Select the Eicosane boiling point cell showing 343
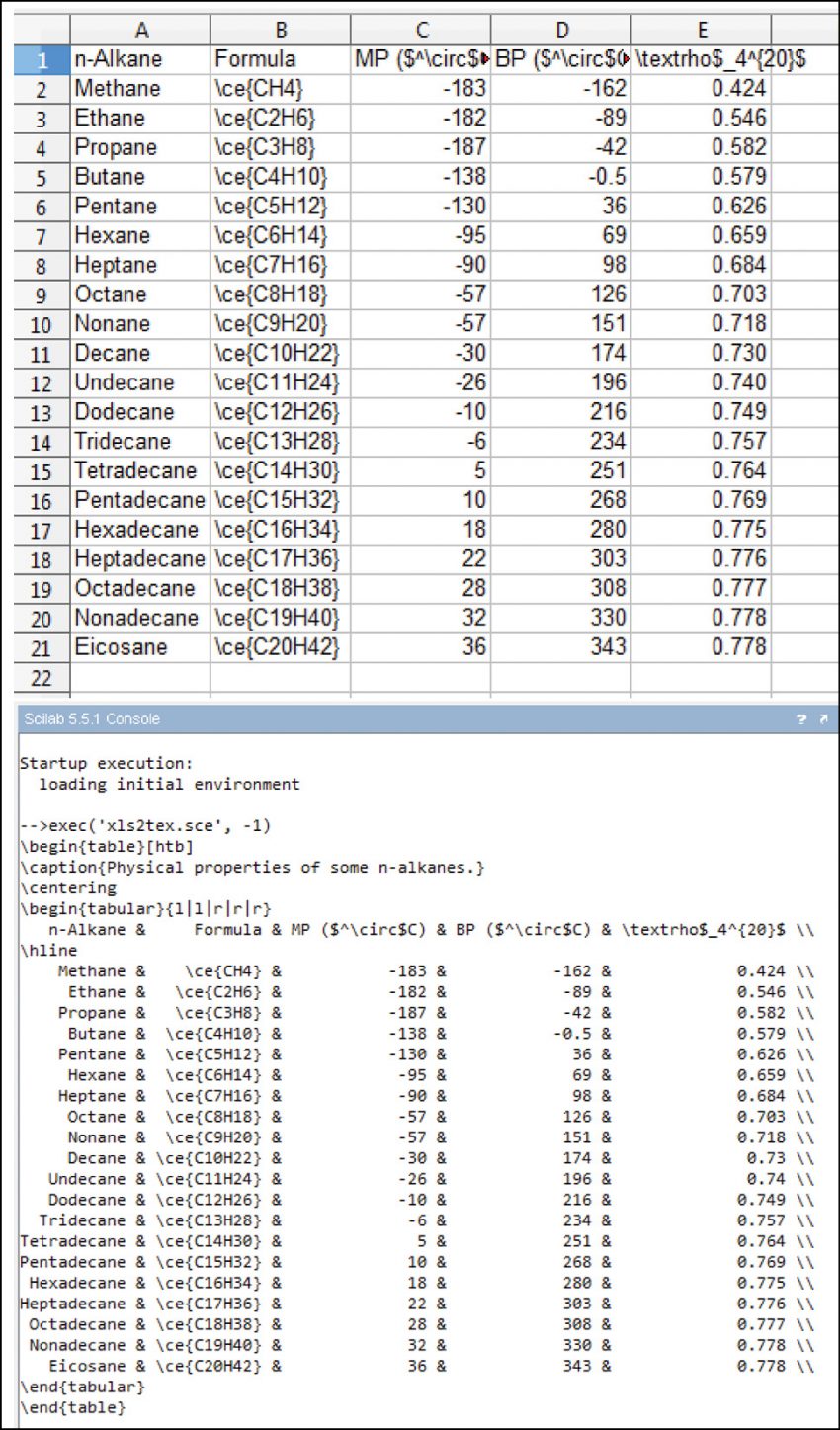The image size is (840, 1430). 563,647
